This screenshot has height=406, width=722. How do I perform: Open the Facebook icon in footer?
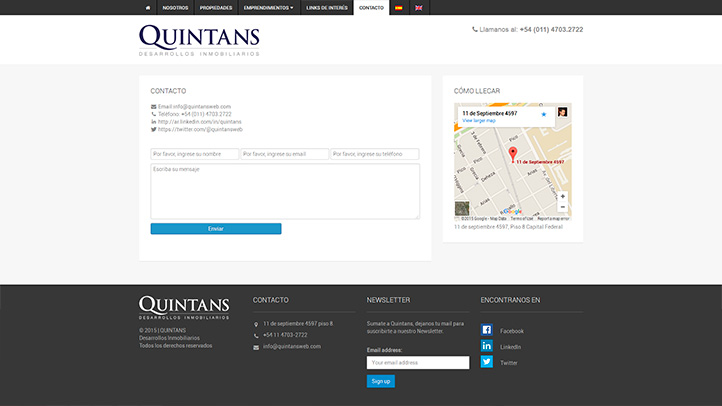click(x=487, y=330)
